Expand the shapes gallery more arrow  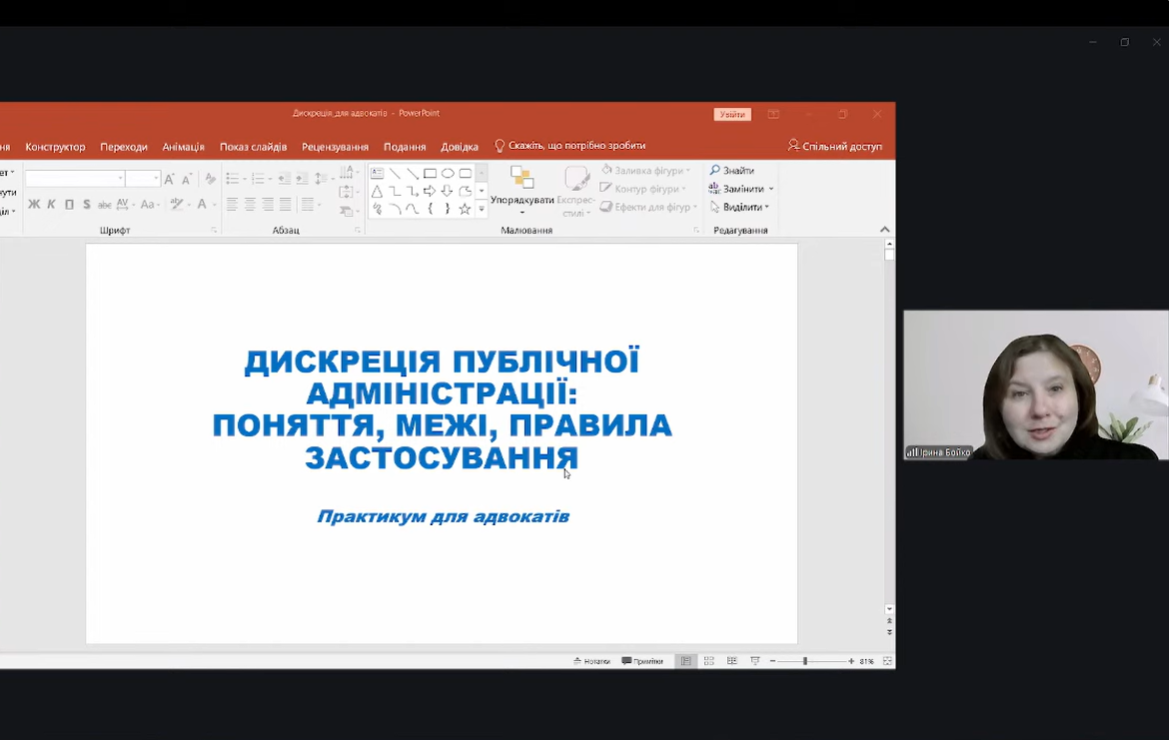coord(481,209)
